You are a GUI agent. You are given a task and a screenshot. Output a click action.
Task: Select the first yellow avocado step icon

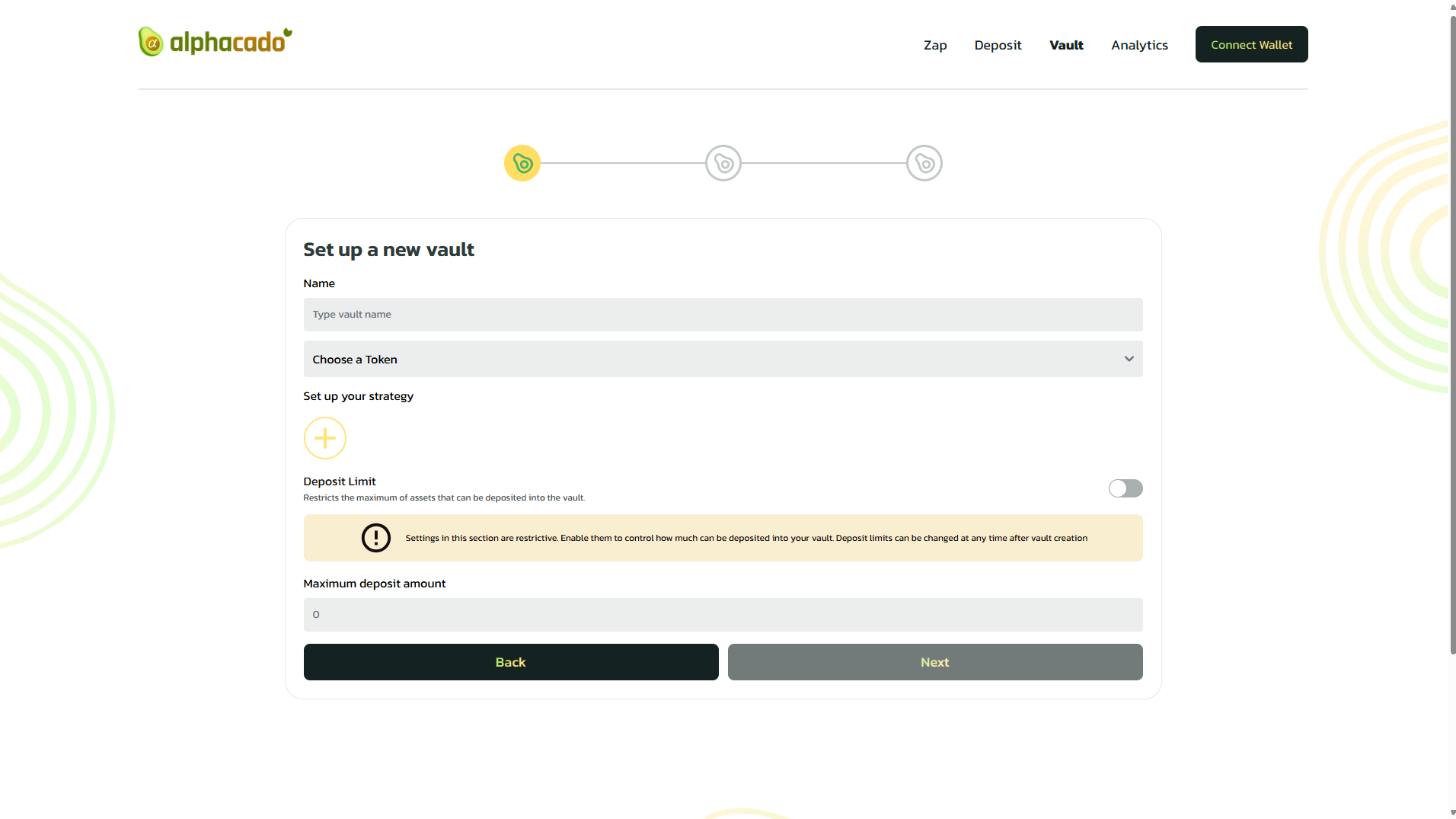(522, 163)
